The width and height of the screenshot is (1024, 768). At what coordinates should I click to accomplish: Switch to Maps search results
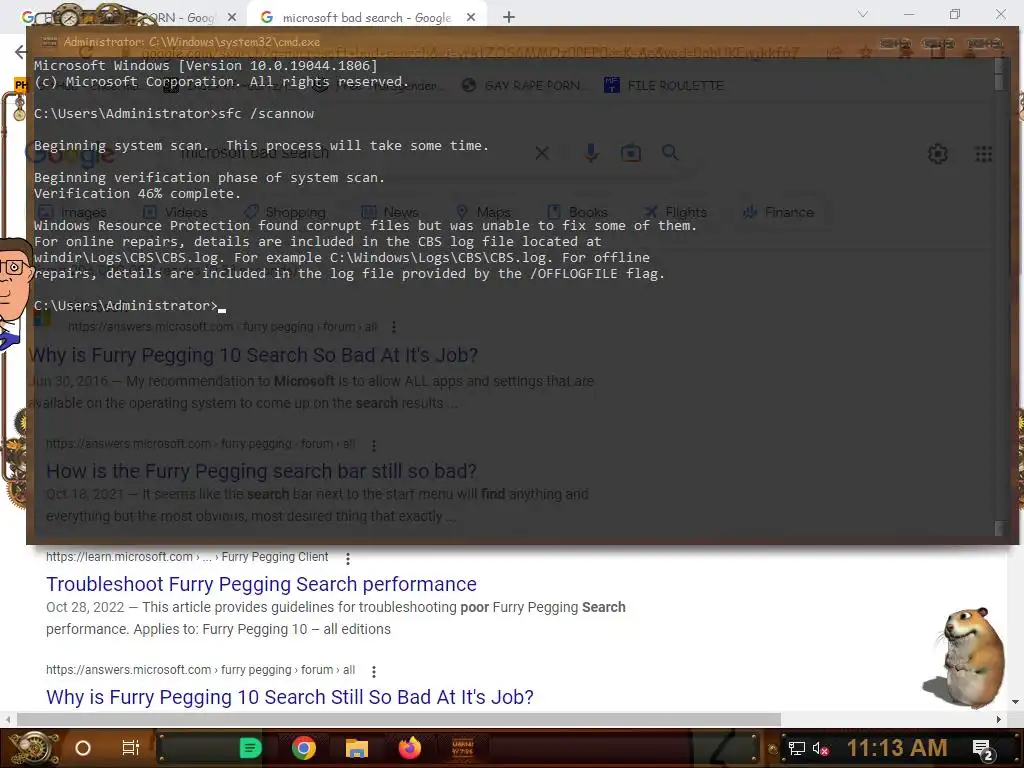(x=483, y=212)
